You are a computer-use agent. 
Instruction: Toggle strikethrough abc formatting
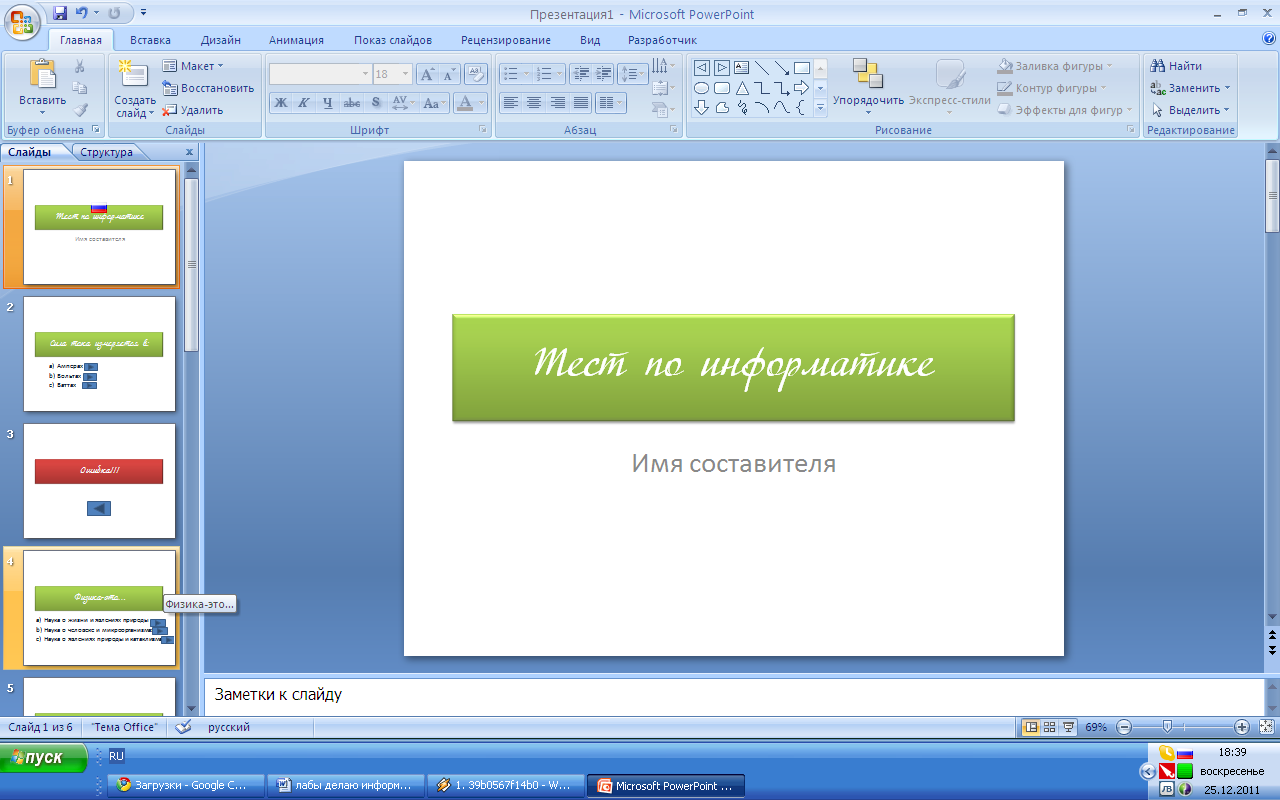click(352, 102)
